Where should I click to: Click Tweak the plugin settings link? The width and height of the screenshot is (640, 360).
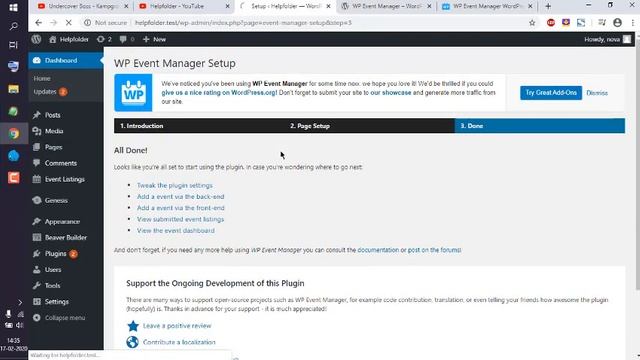point(175,185)
